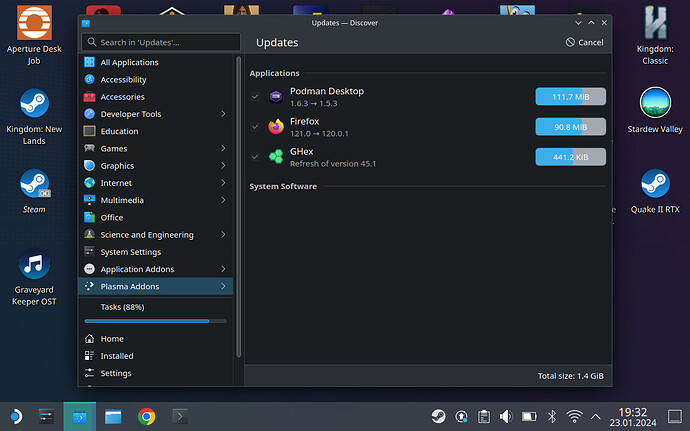Click the System Software section heading

(x=283, y=186)
